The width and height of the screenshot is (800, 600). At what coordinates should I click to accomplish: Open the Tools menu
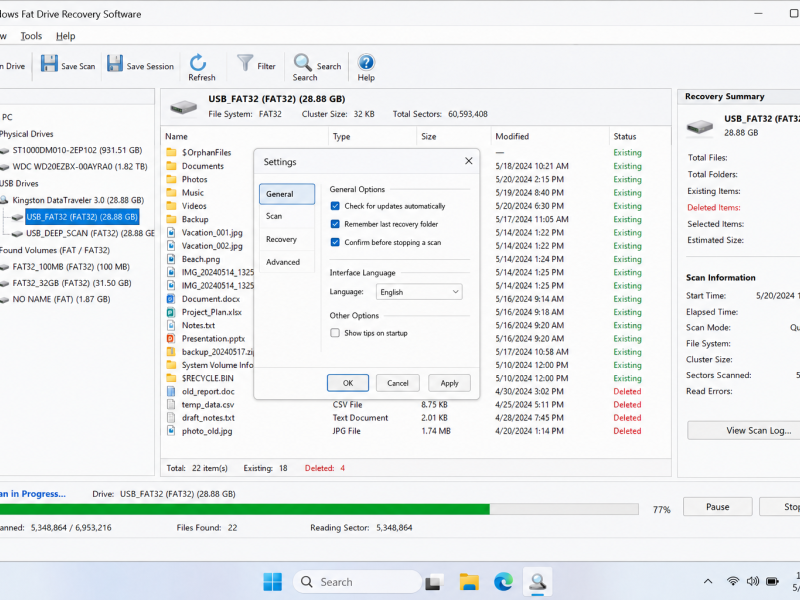coord(31,36)
